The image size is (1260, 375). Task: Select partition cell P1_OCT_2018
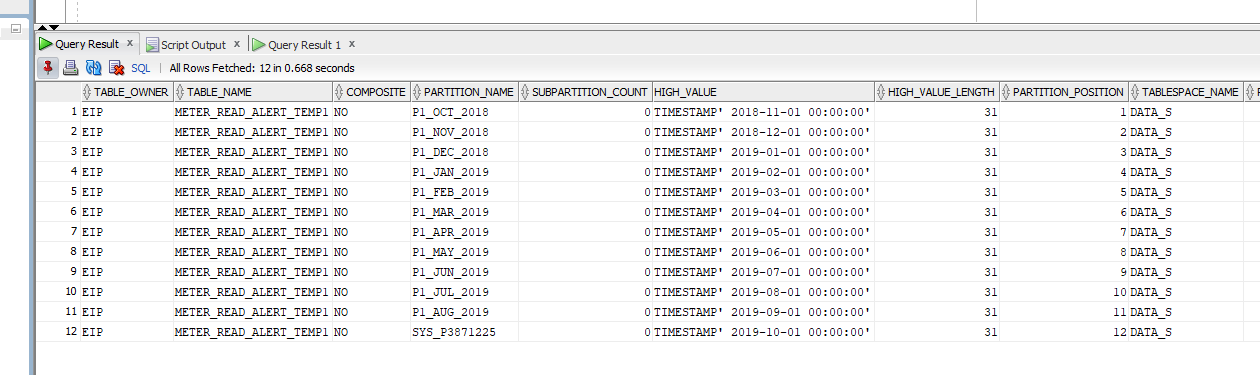[464, 112]
